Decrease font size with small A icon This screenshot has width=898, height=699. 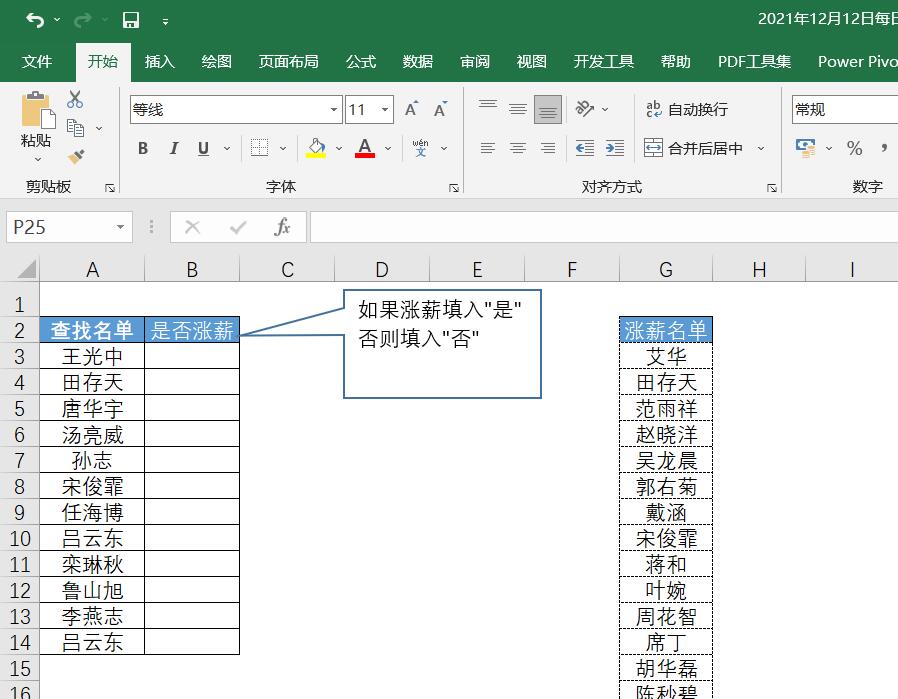pos(440,109)
